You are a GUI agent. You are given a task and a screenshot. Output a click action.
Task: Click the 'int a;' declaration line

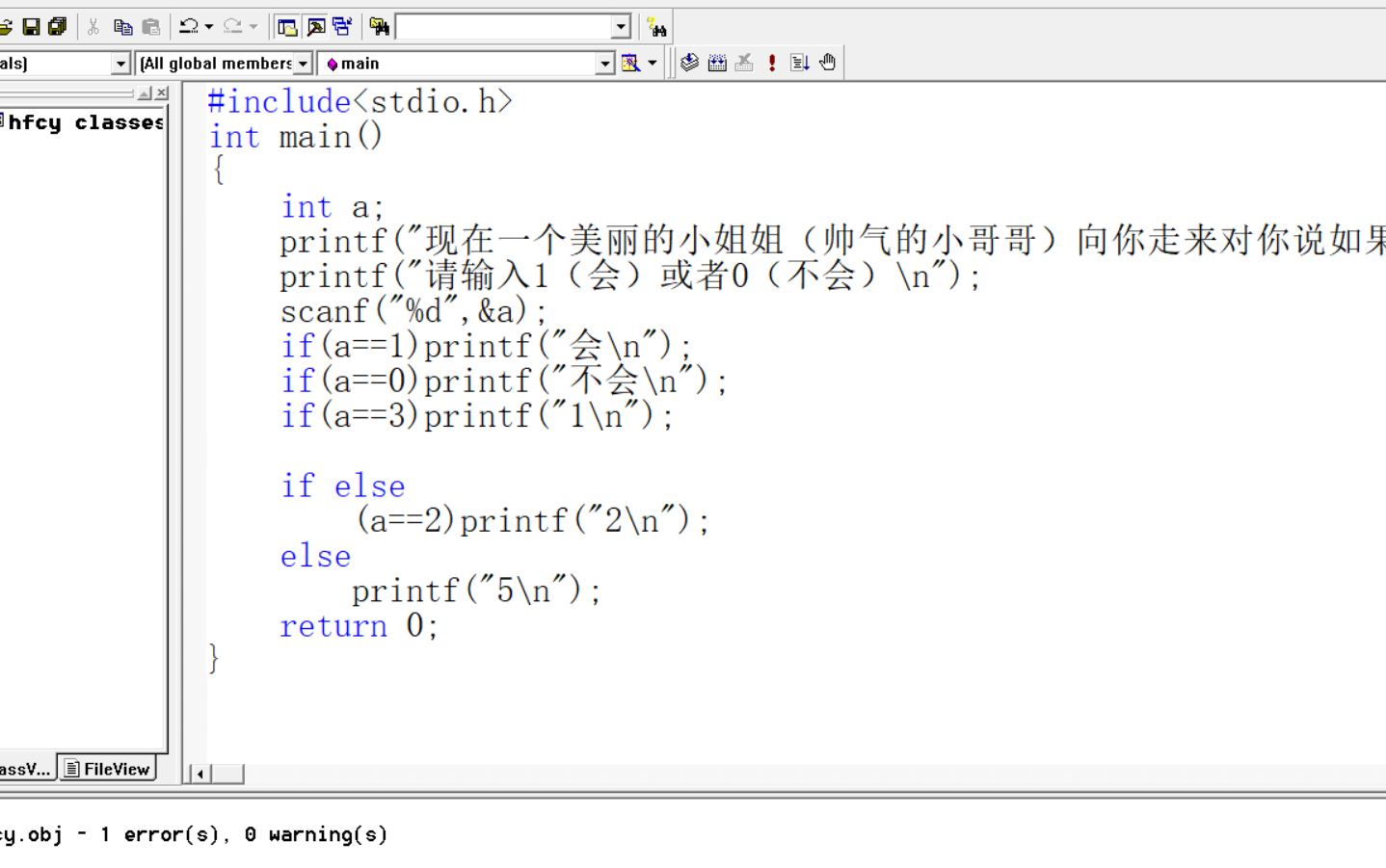click(x=333, y=207)
